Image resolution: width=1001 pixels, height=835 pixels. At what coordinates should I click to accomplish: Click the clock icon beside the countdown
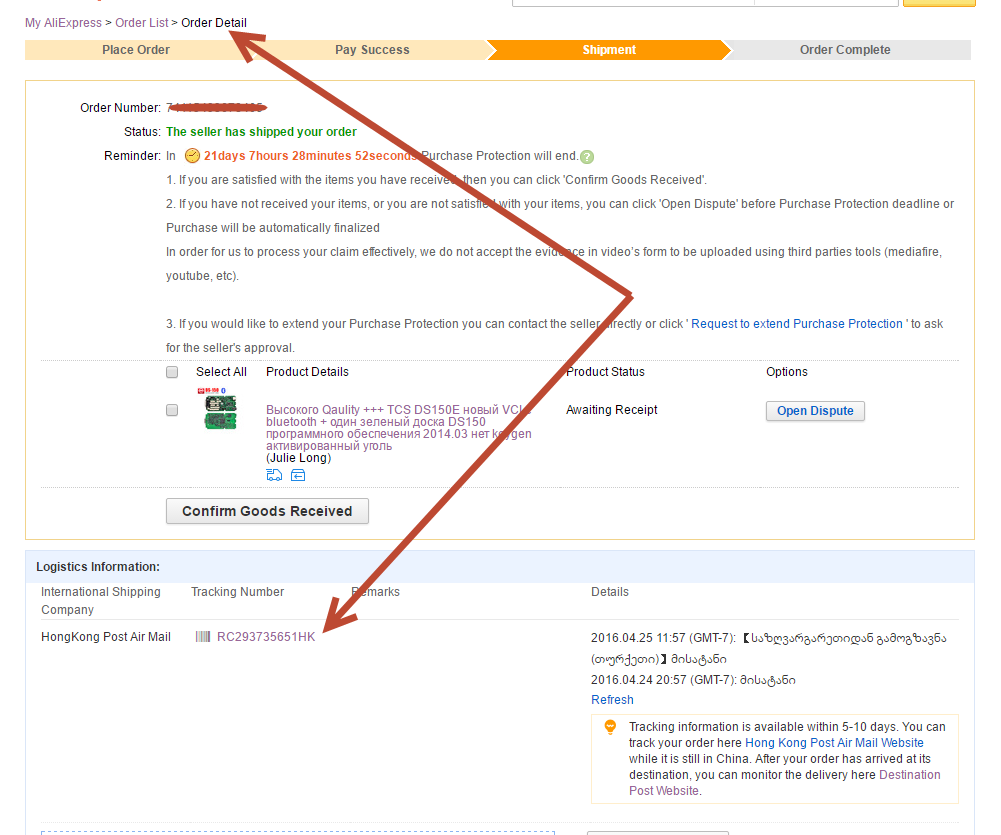(x=192, y=156)
